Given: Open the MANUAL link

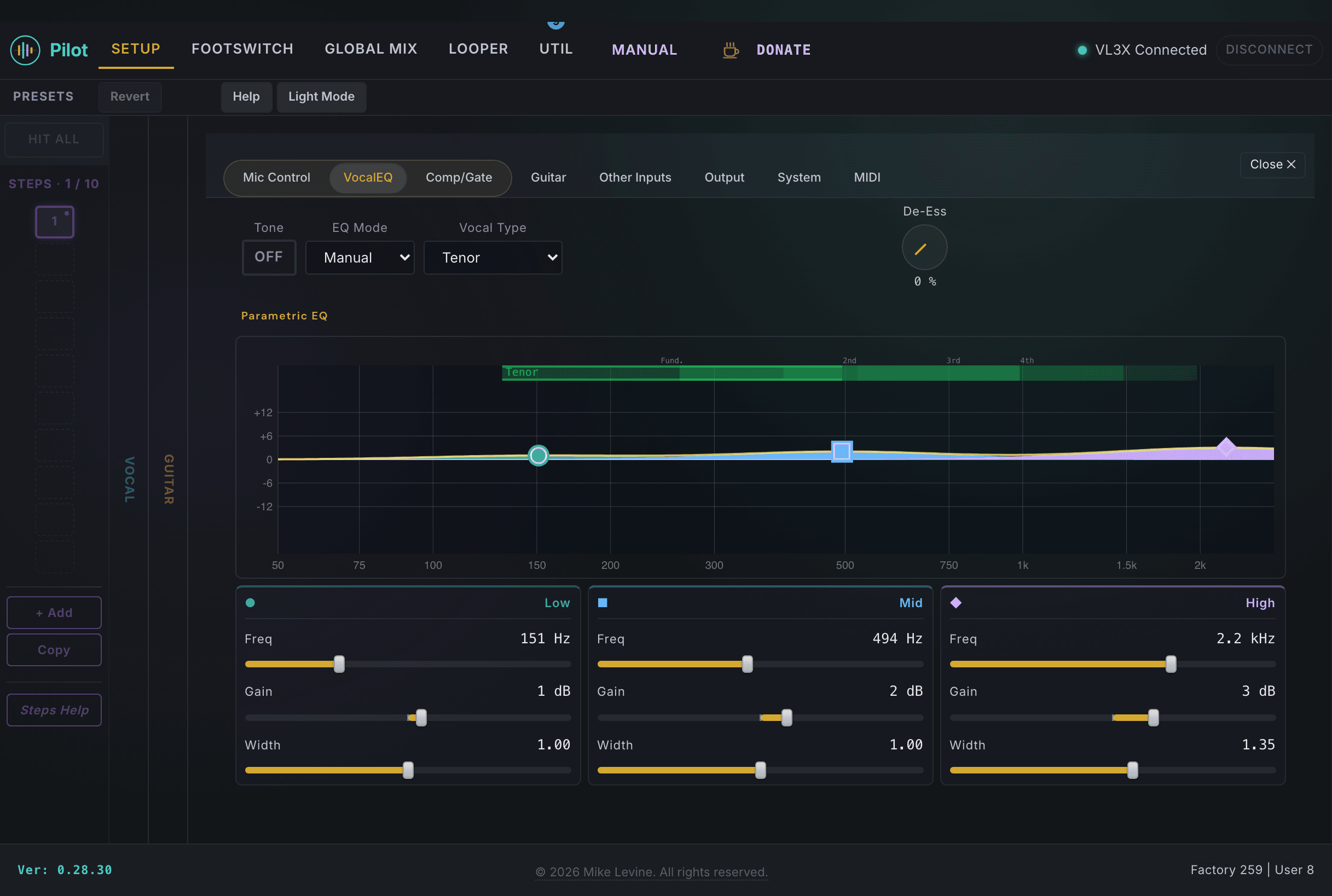Looking at the screenshot, I should tap(644, 50).
